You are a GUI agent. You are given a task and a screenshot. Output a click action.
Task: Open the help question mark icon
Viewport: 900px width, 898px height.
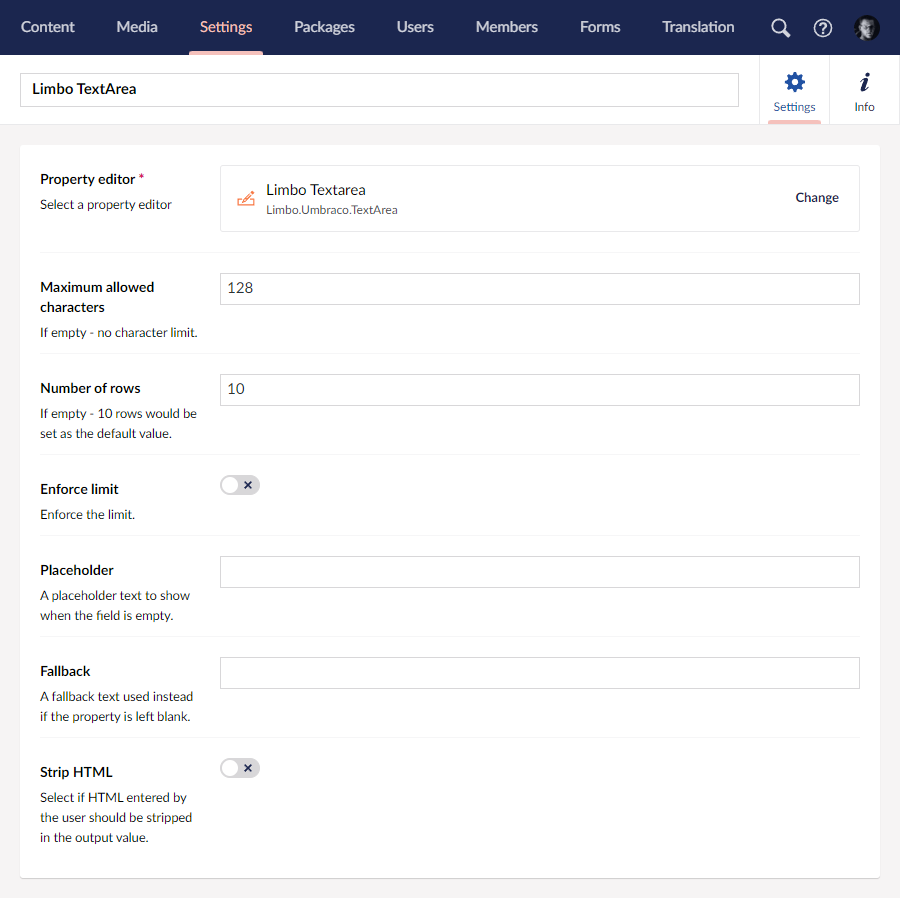[x=823, y=28]
